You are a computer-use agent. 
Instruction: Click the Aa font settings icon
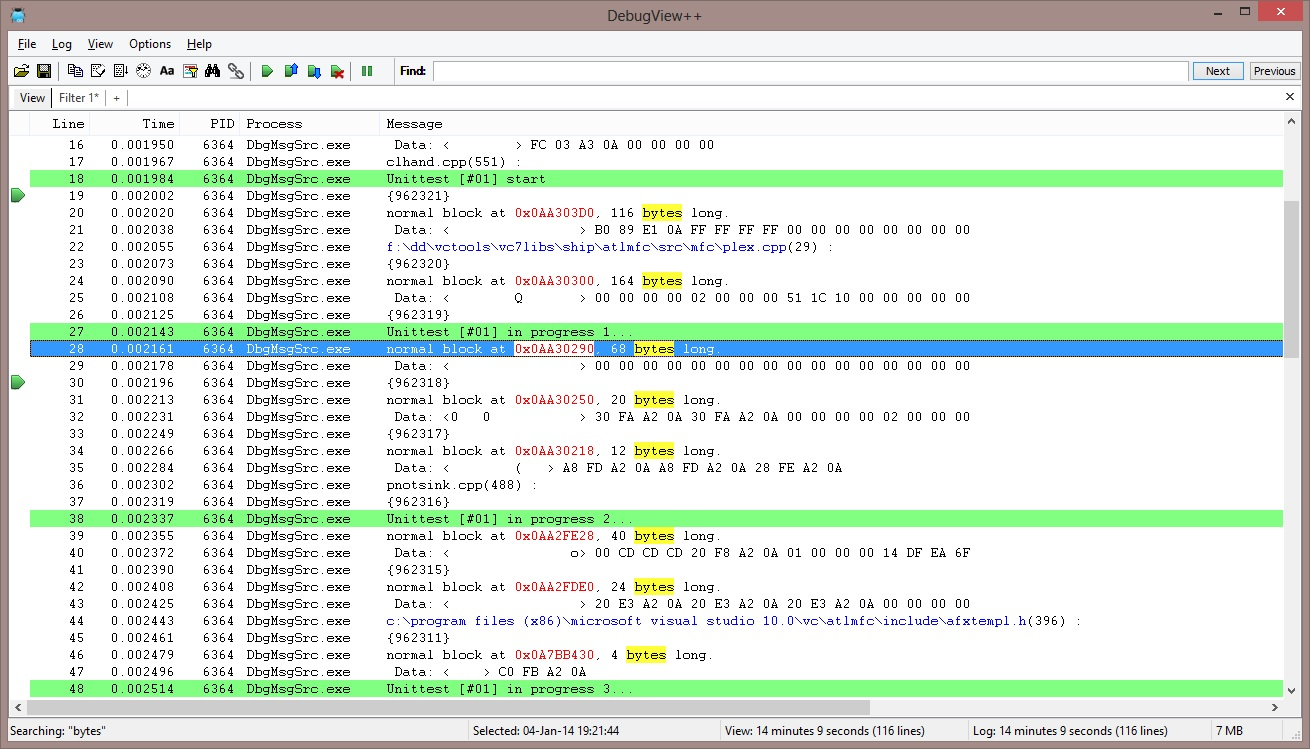[166, 70]
